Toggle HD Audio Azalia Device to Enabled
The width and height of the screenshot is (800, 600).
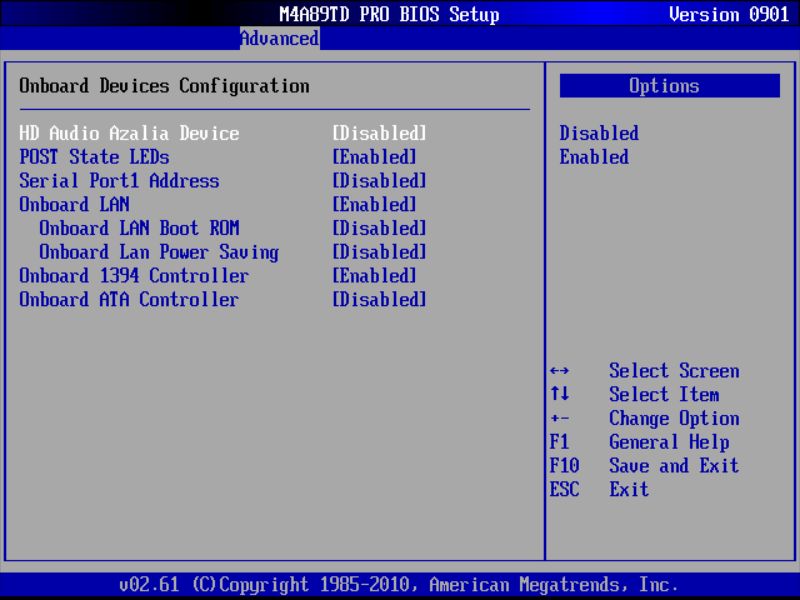click(x=379, y=133)
